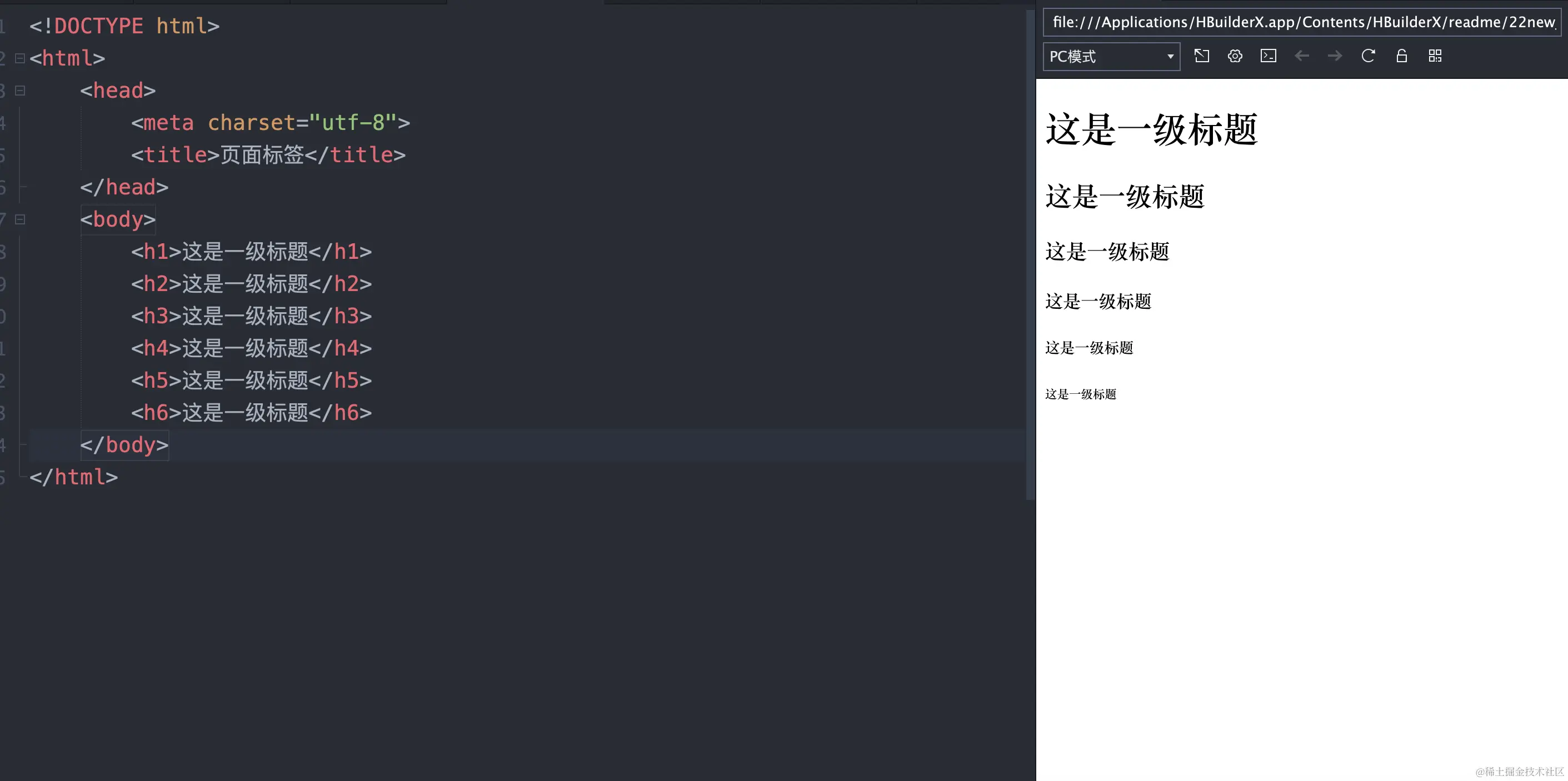Go forward in the preview history
1568x781 pixels.
[x=1334, y=56]
